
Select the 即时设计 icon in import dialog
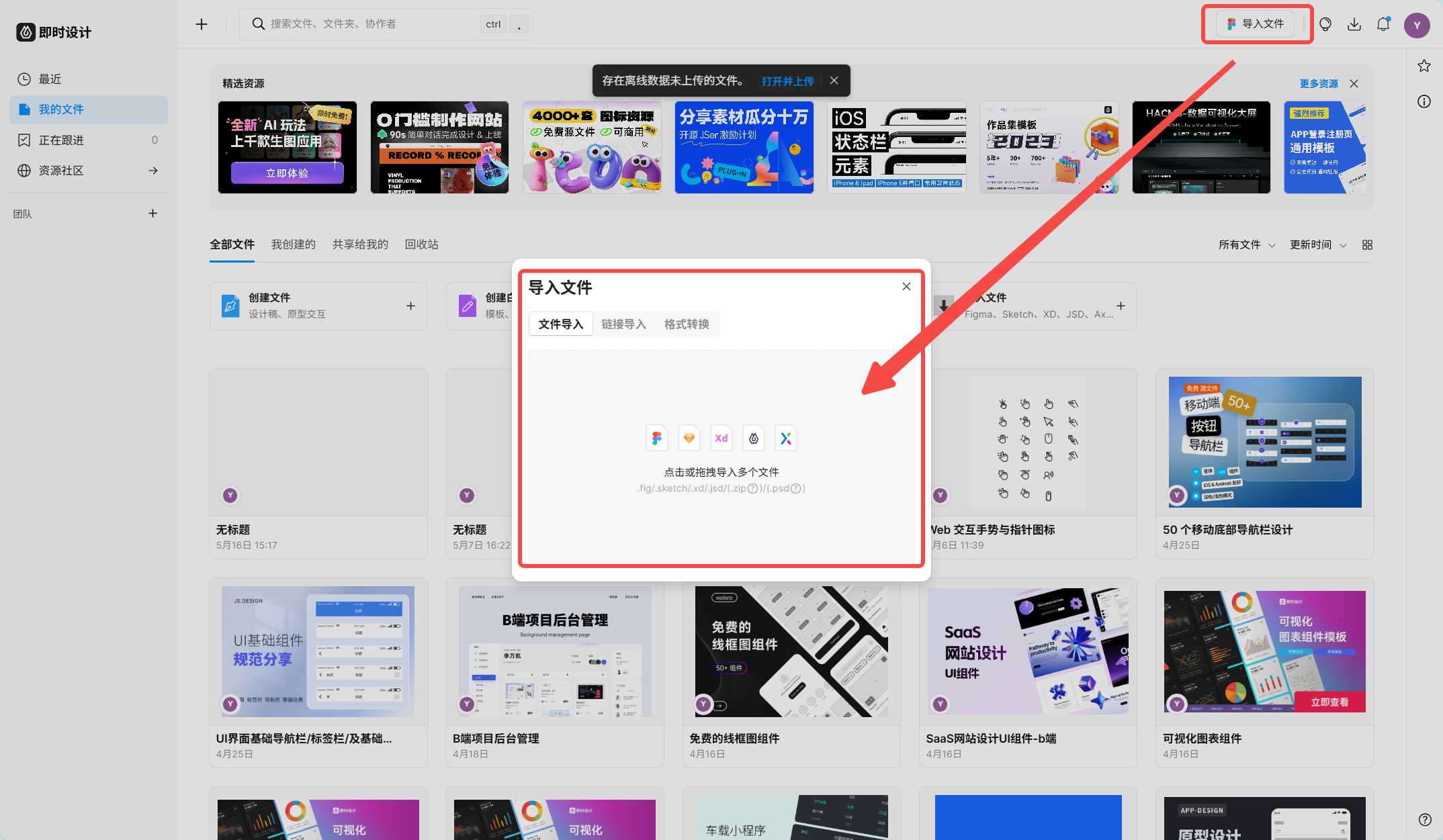(754, 438)
